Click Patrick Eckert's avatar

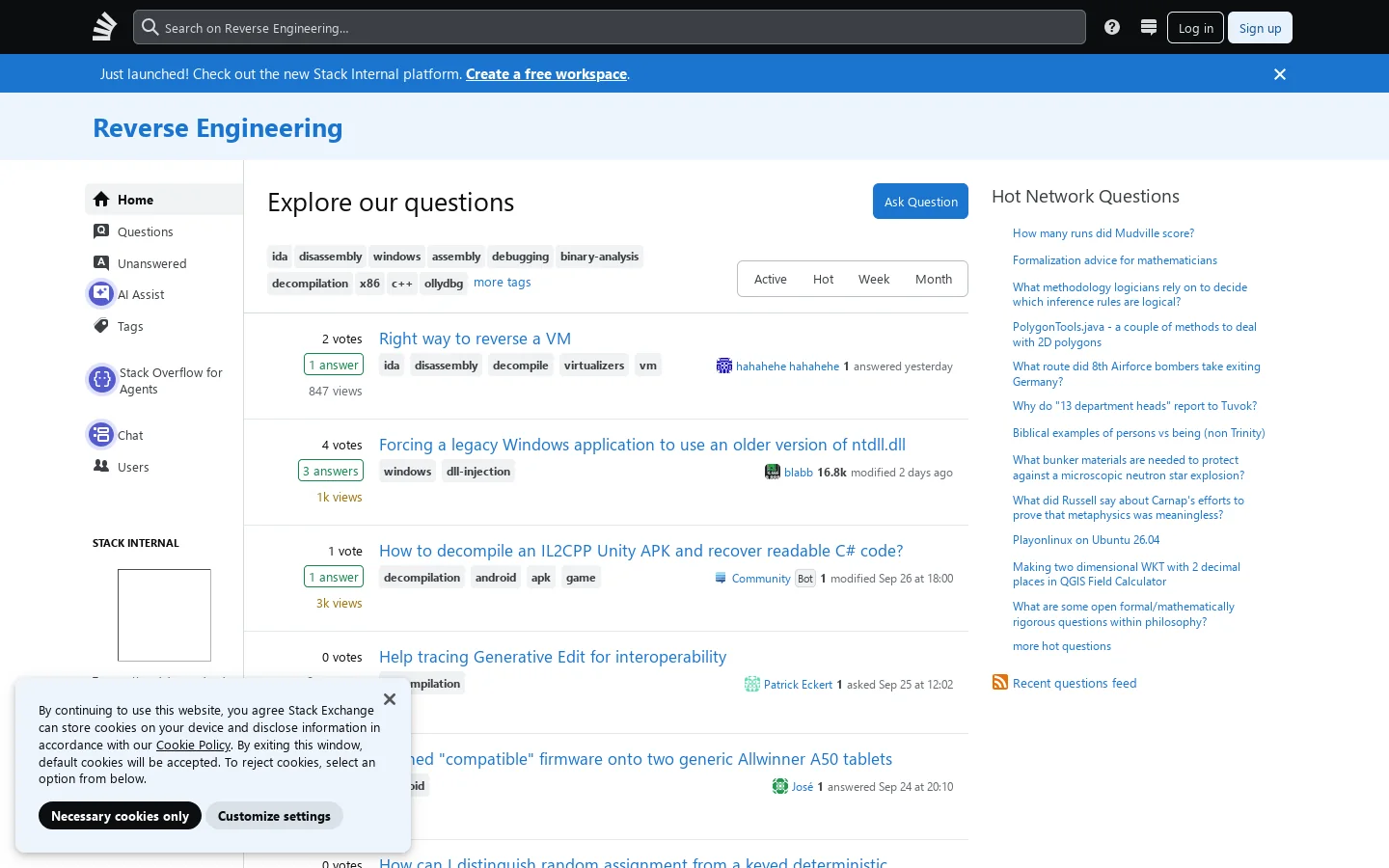click(x=752, y=684)
